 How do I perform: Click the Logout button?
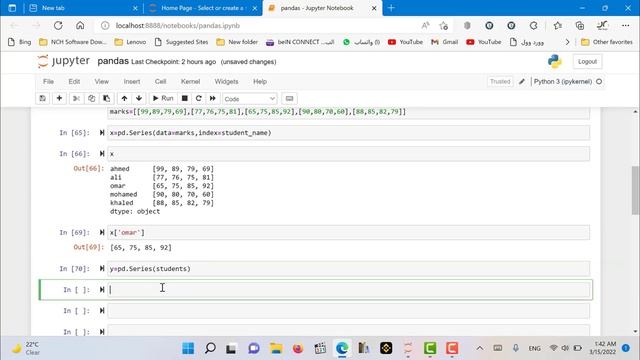(x=587, y=62)
